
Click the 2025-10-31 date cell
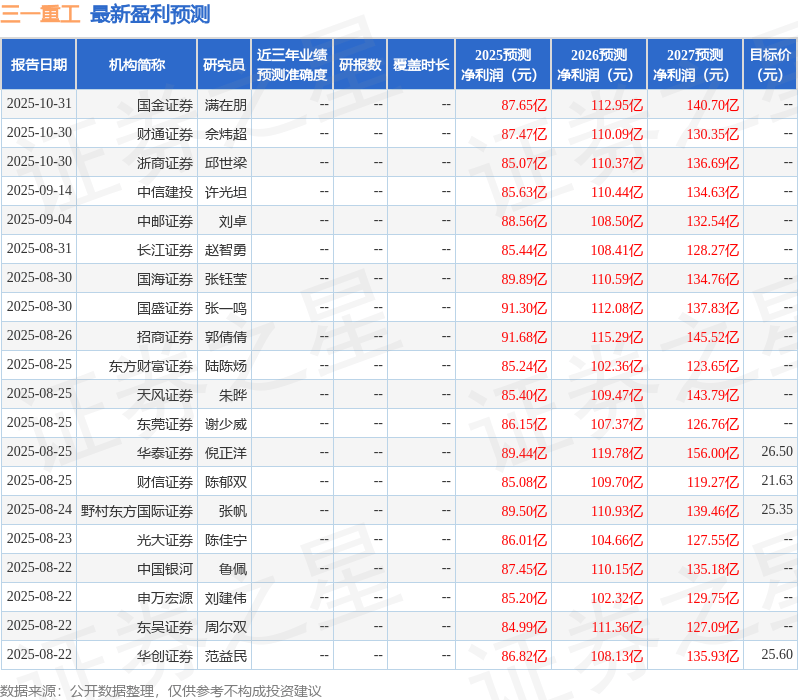click(39, 104)
